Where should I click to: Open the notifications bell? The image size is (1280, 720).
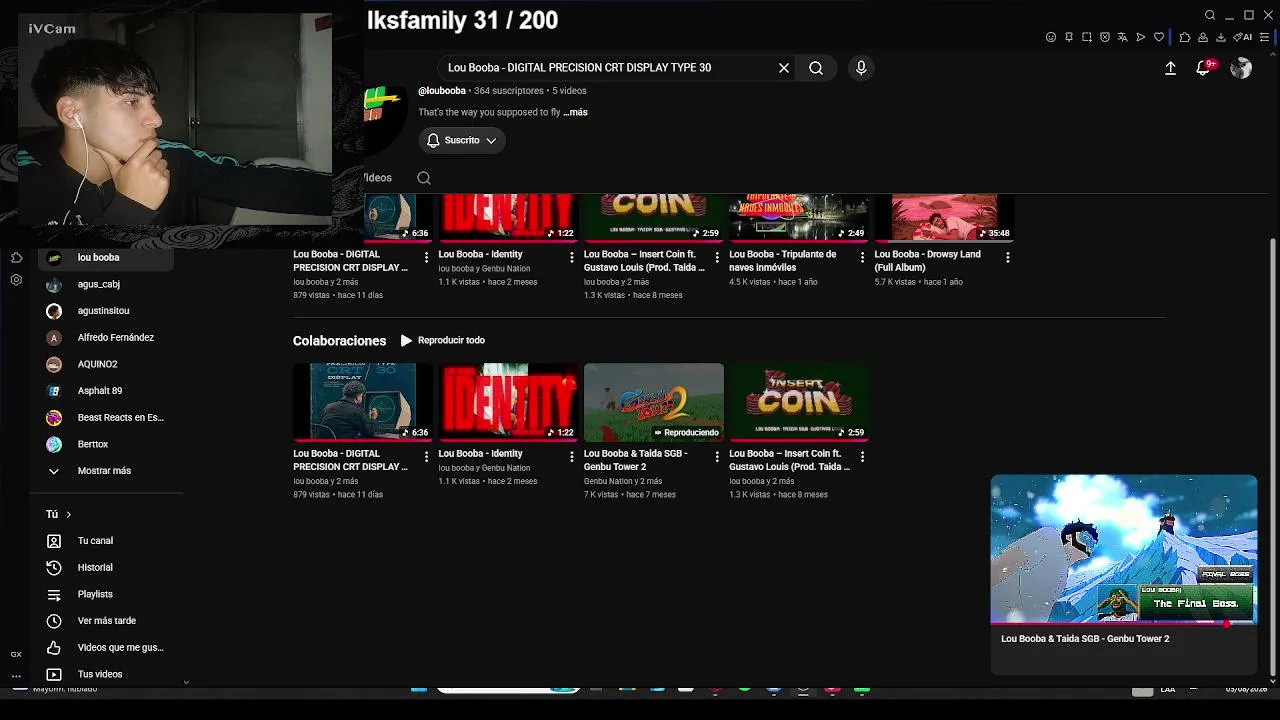tap(1203, 68)
